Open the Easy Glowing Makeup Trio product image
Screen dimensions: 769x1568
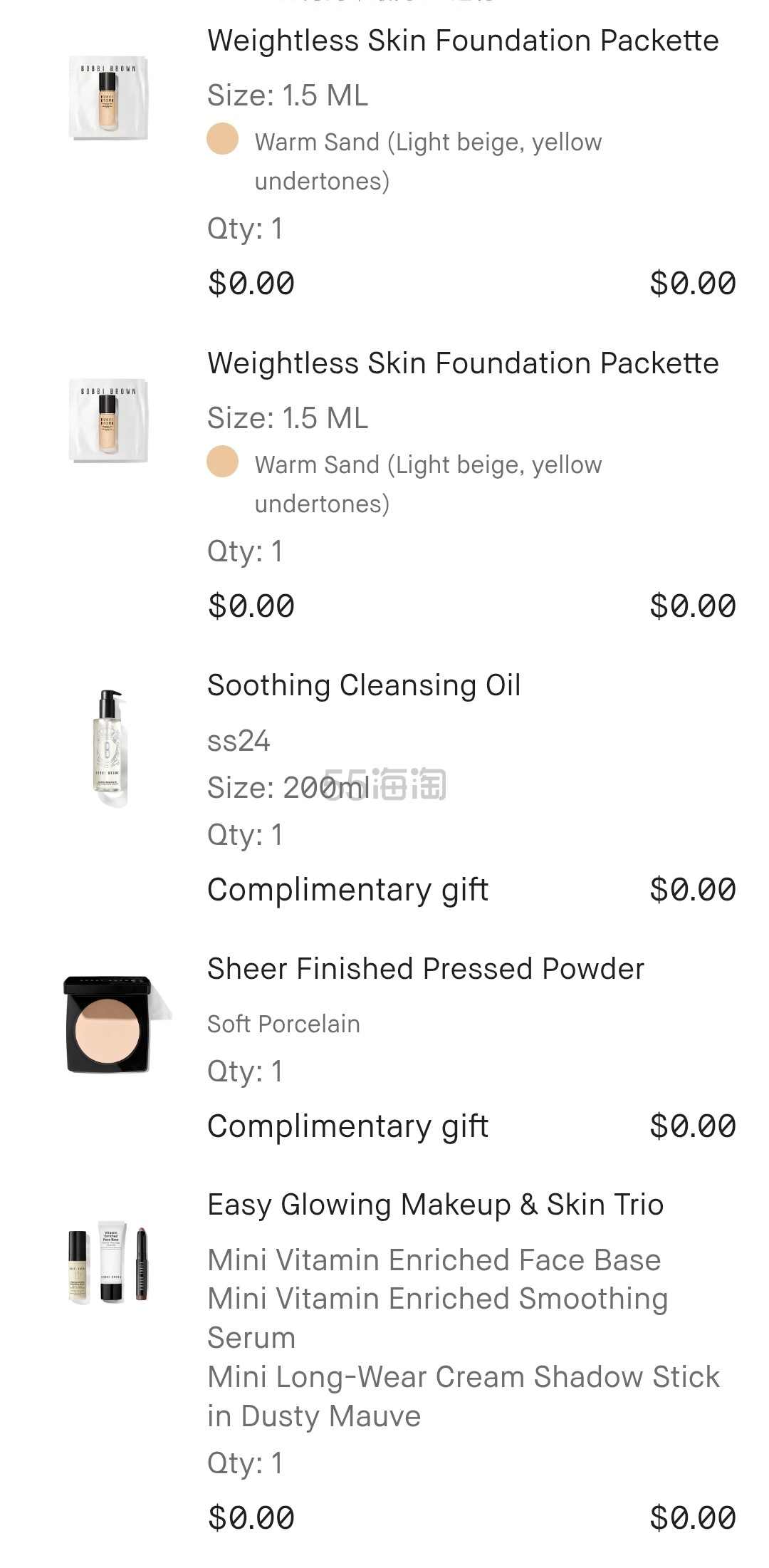[x=109, y=1265]
